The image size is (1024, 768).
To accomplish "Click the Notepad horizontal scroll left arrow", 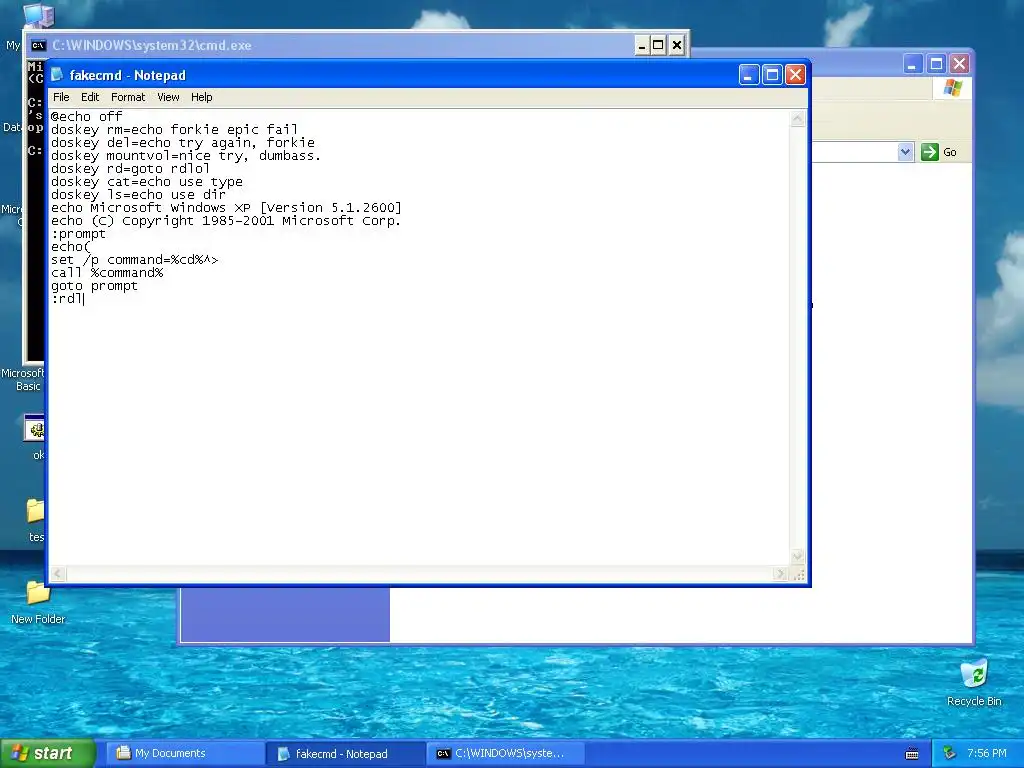I will click(x=57, y=573).
